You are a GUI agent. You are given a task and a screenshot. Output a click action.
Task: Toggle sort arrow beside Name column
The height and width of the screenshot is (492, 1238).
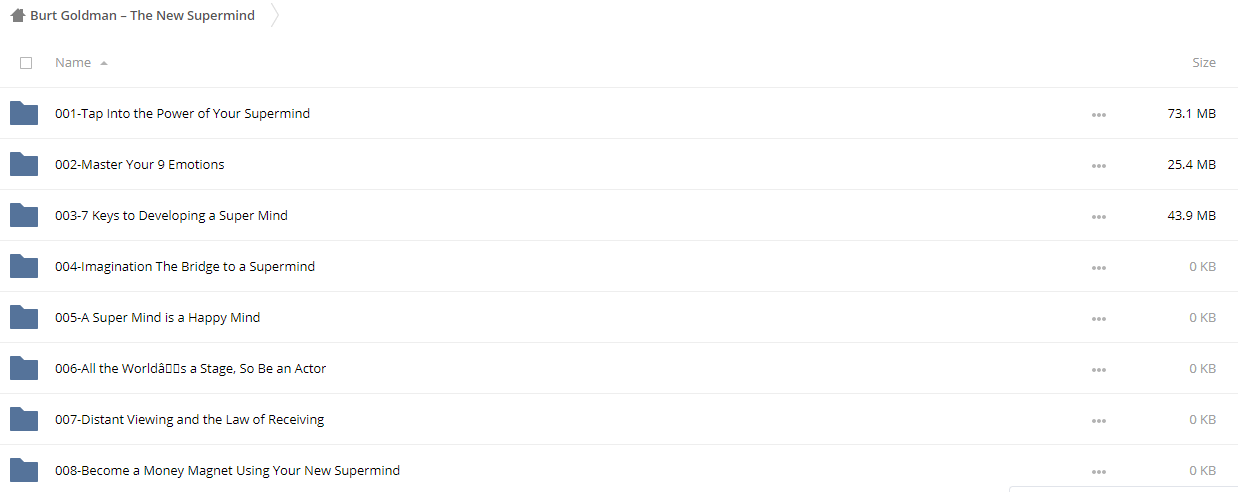[104, 63]
